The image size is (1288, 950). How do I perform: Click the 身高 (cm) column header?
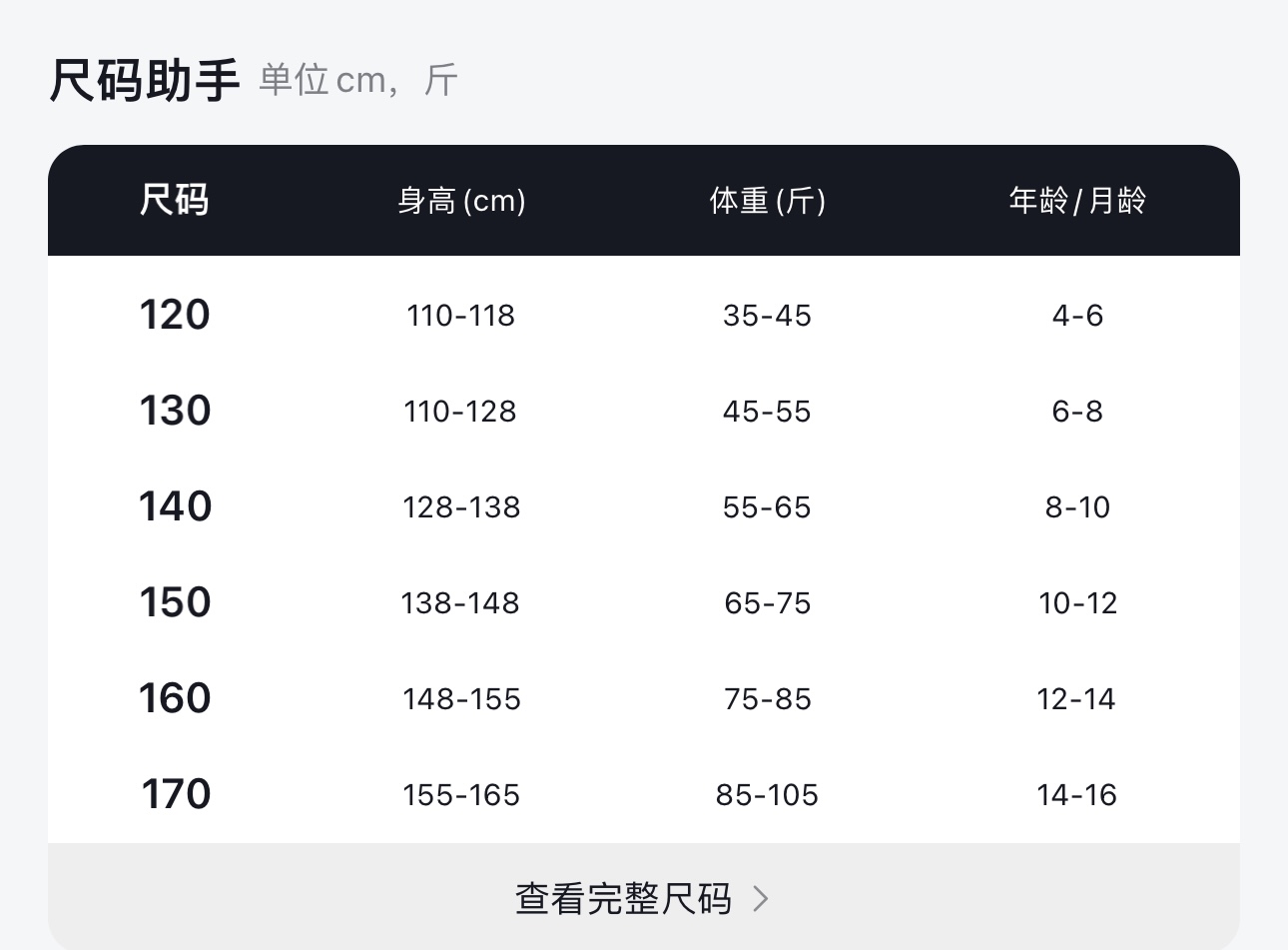[461, 201]
